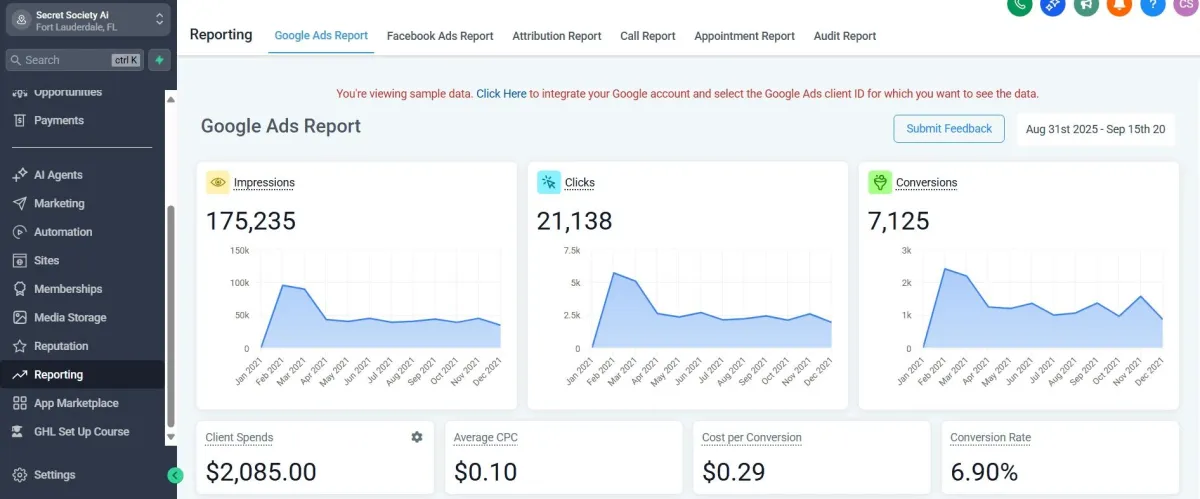Click the Settings gear icon in sidebar

19,475
